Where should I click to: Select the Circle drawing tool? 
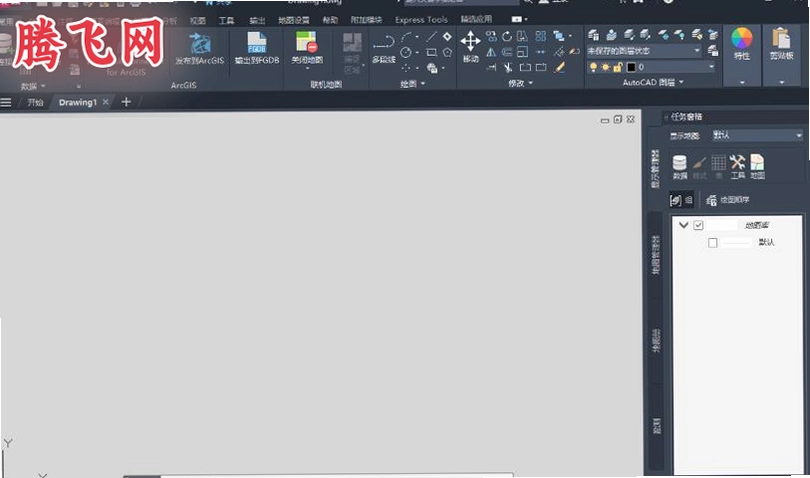pos(406,52)
